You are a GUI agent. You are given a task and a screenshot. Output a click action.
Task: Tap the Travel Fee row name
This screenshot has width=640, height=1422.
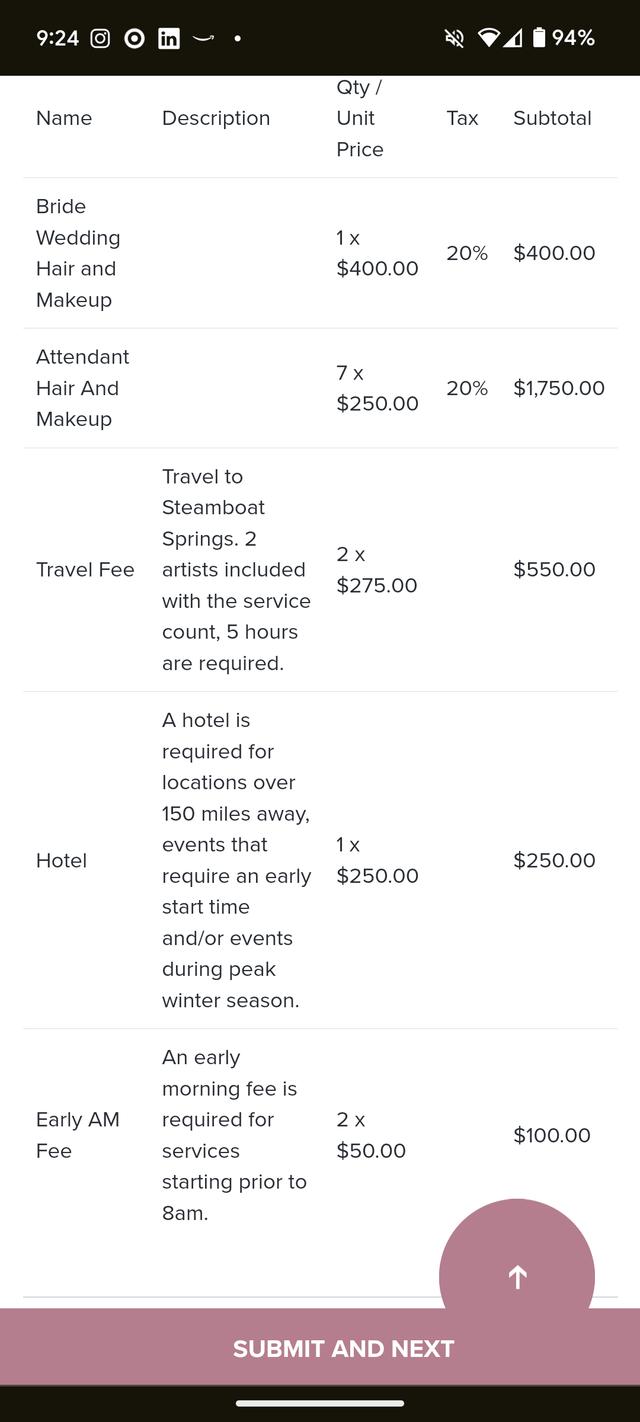pos(85,570)
